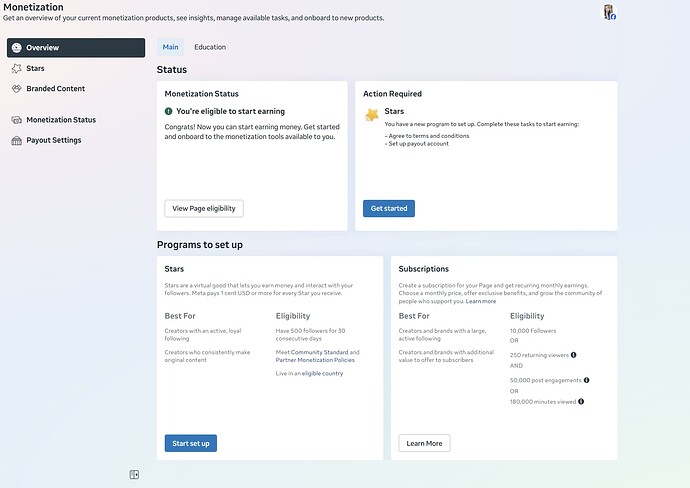The height and width of the screenshot is (488, 690).
Task: Click the Branded Content handshake icon
Action: click(x=16, y=89)
